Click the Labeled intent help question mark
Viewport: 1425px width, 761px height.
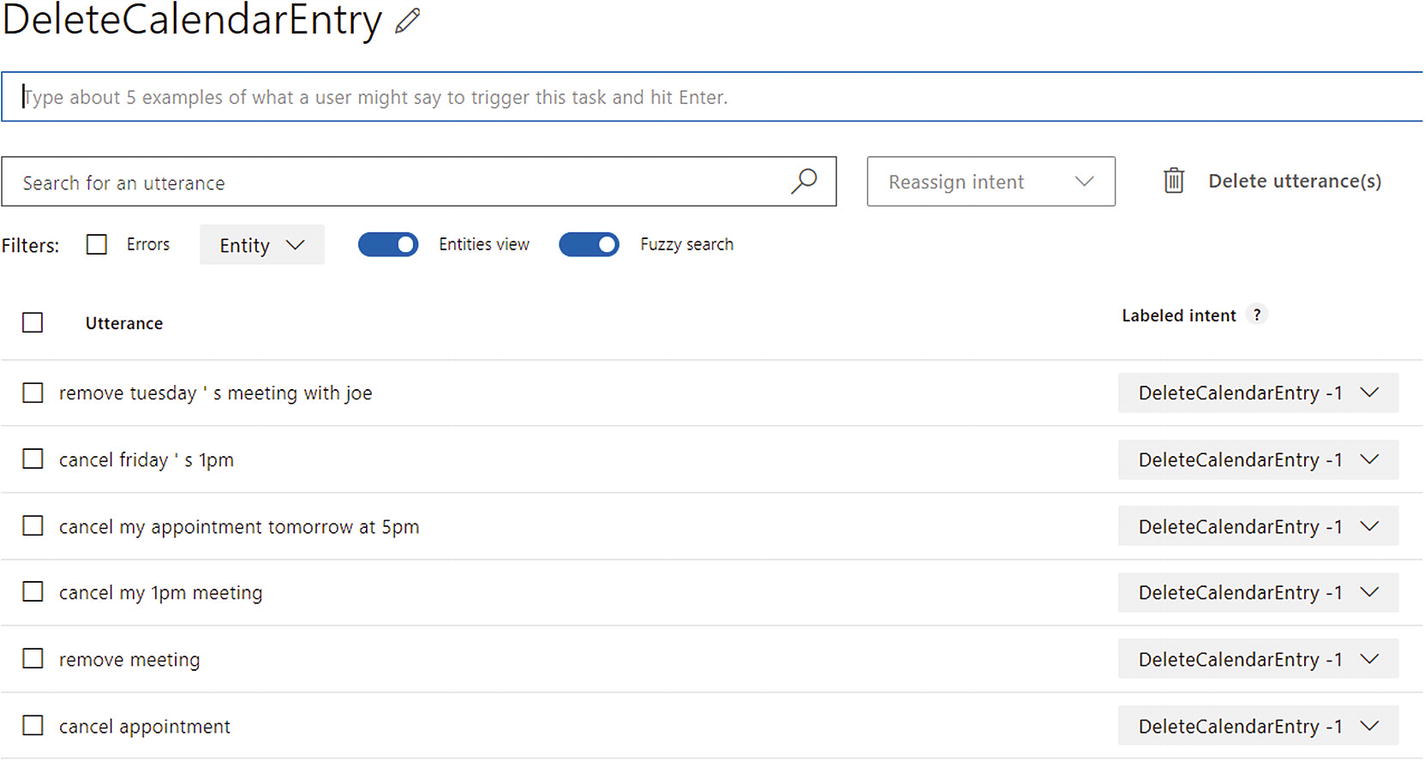1258,315
